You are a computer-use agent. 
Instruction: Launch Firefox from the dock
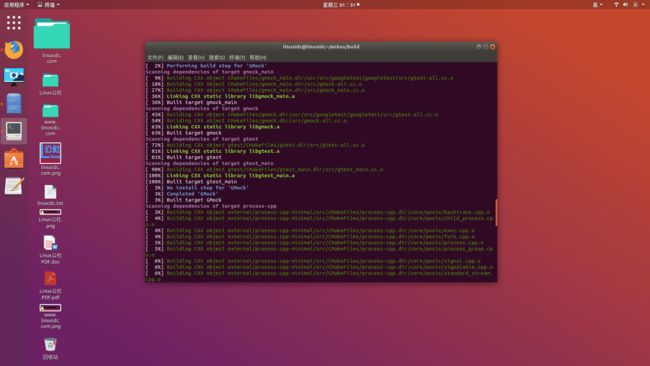coord(14,50)
